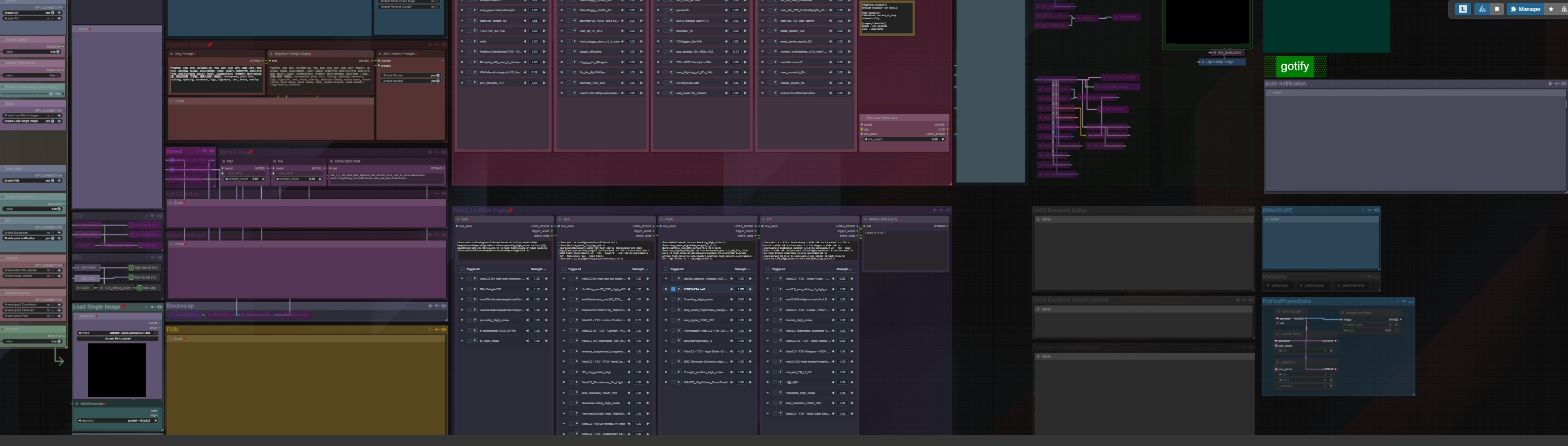1568x446 pixels.
Task: Click the NSFW-22-H-e8 LoRA name
Action: 694,289
